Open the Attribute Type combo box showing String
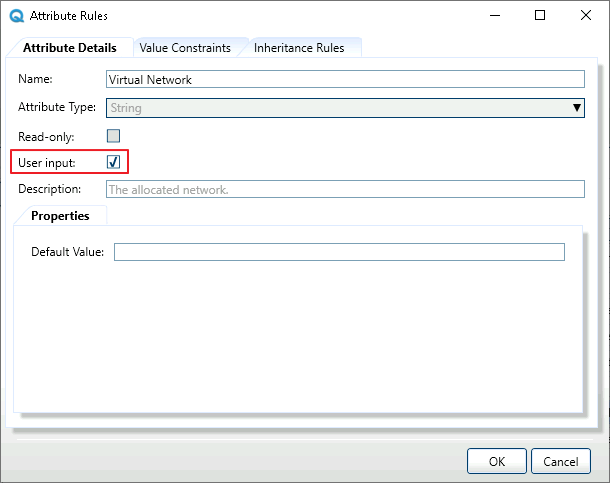 (335, 108)
